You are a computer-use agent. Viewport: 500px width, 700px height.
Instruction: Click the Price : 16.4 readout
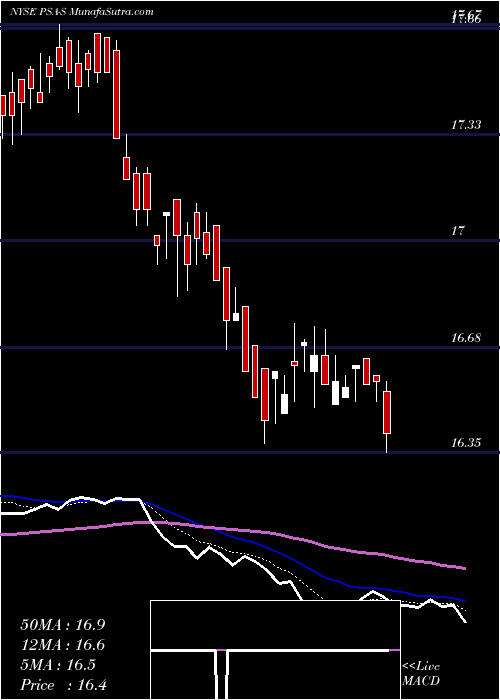coord(63,685)
